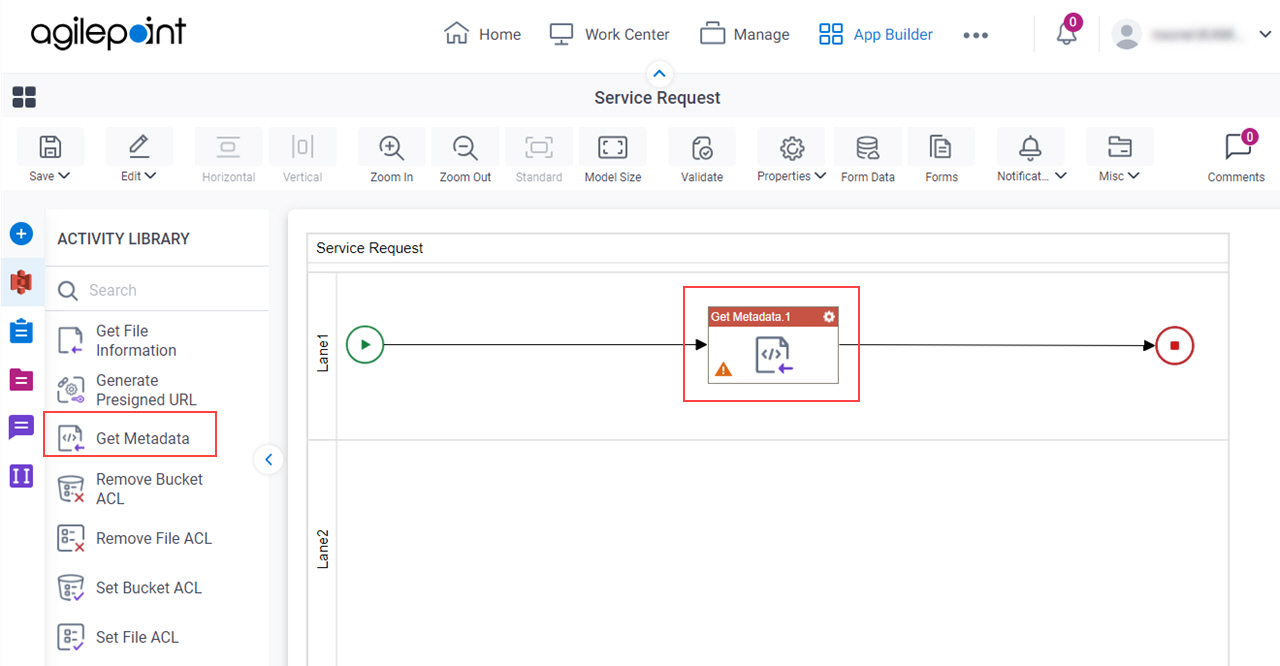Zoom Out of the process model
Viewport: 1280px width, 666px height.
click(465, 156)
